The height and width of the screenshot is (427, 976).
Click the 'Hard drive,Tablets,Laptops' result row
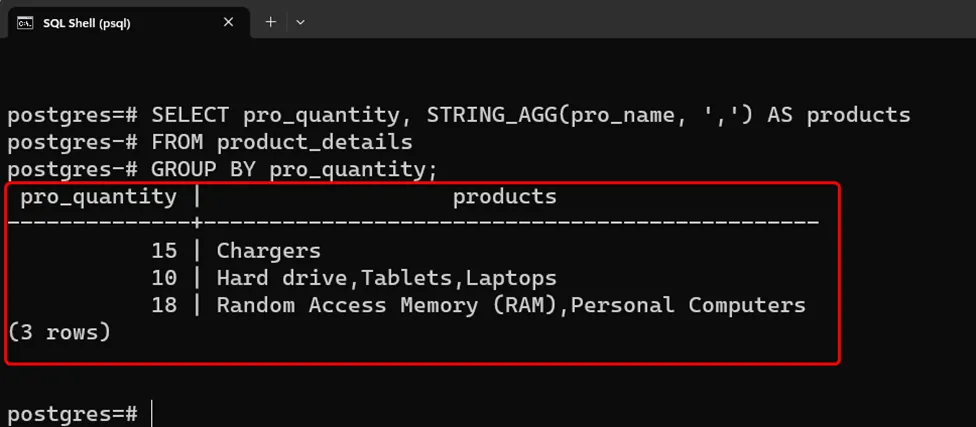click(386, 278)
